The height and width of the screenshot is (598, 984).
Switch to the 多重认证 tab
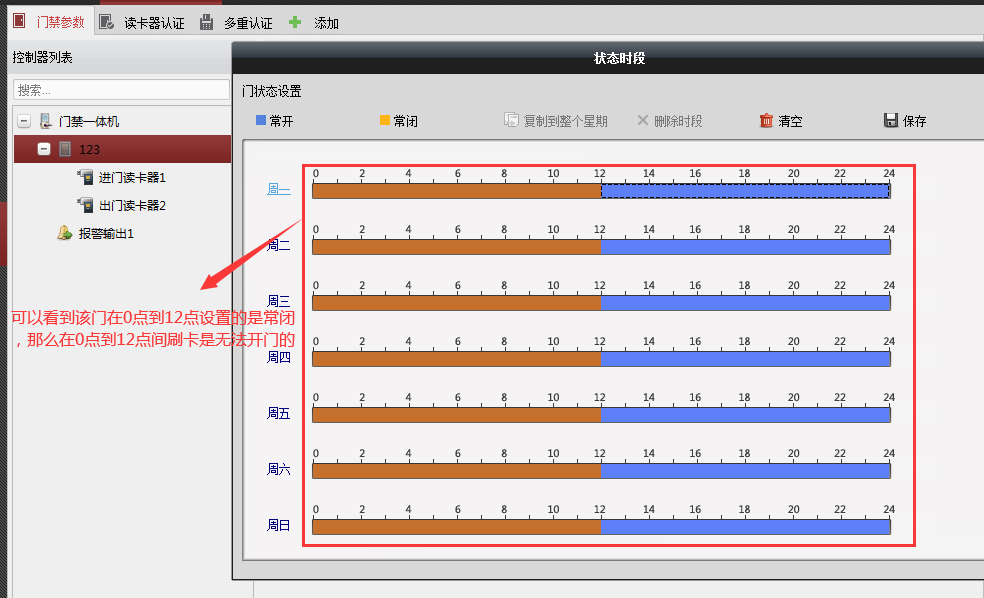[x=236, y=22]
